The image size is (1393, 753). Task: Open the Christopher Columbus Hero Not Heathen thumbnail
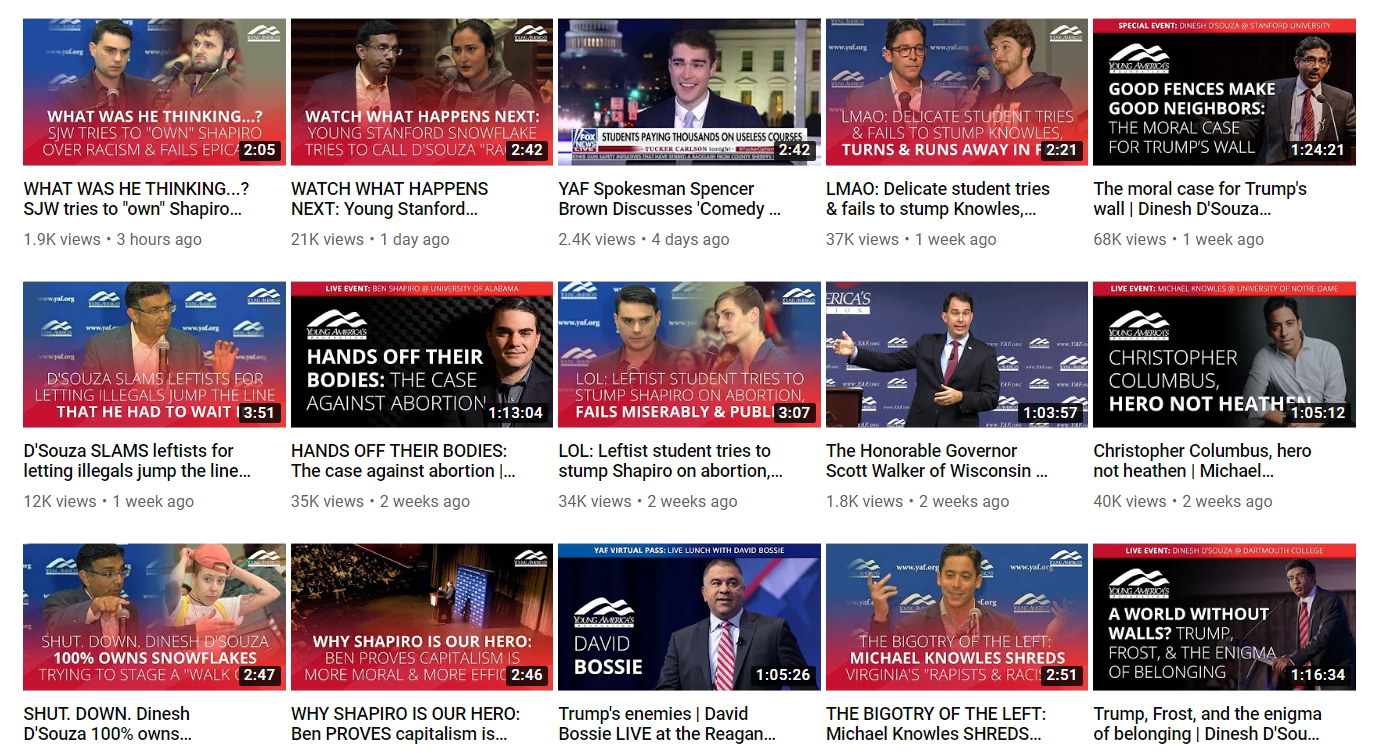coord(1224,354)
